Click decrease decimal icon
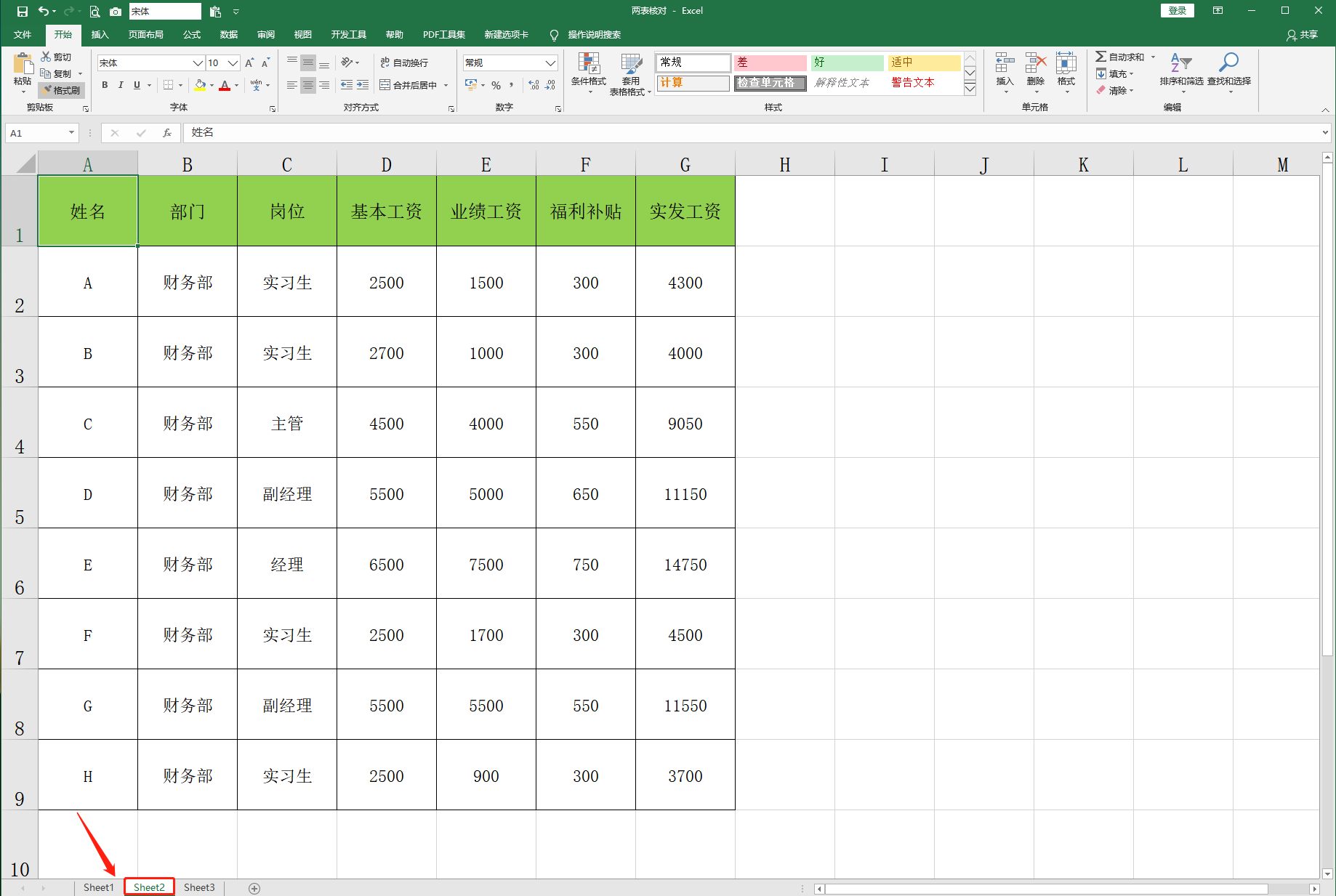The height and width of the screenshot is (896, 1336). tap(550, 85)
